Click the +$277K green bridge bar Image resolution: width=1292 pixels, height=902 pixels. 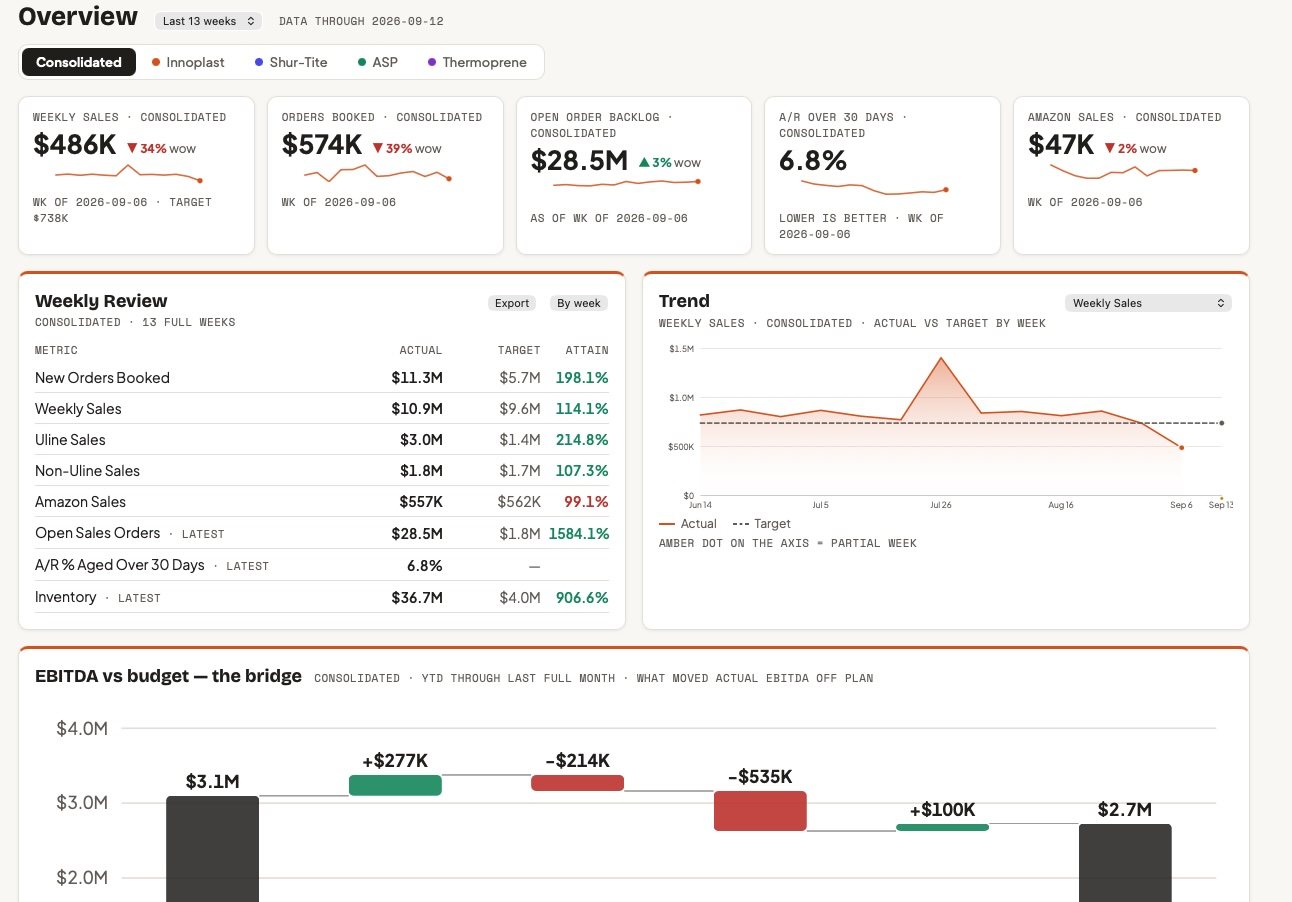pyautogui.click(x=395, y=785)
